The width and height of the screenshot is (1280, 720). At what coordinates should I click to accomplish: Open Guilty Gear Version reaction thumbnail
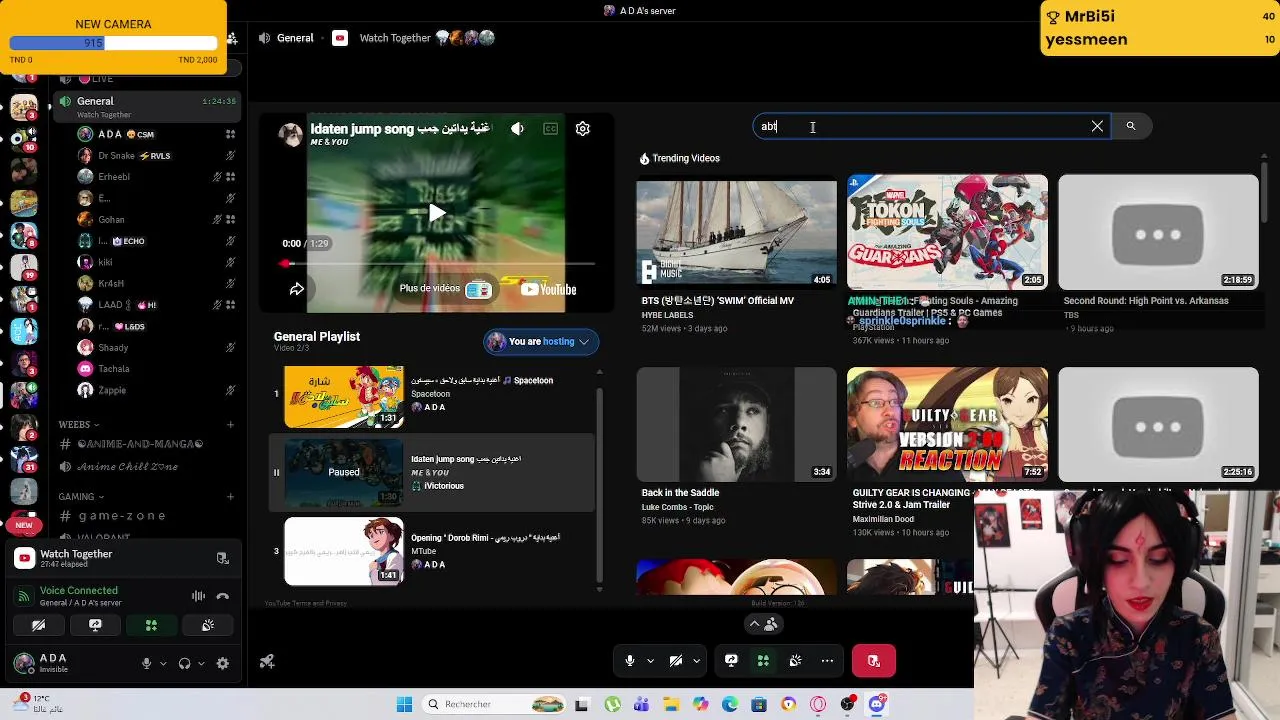click(947, 424)
